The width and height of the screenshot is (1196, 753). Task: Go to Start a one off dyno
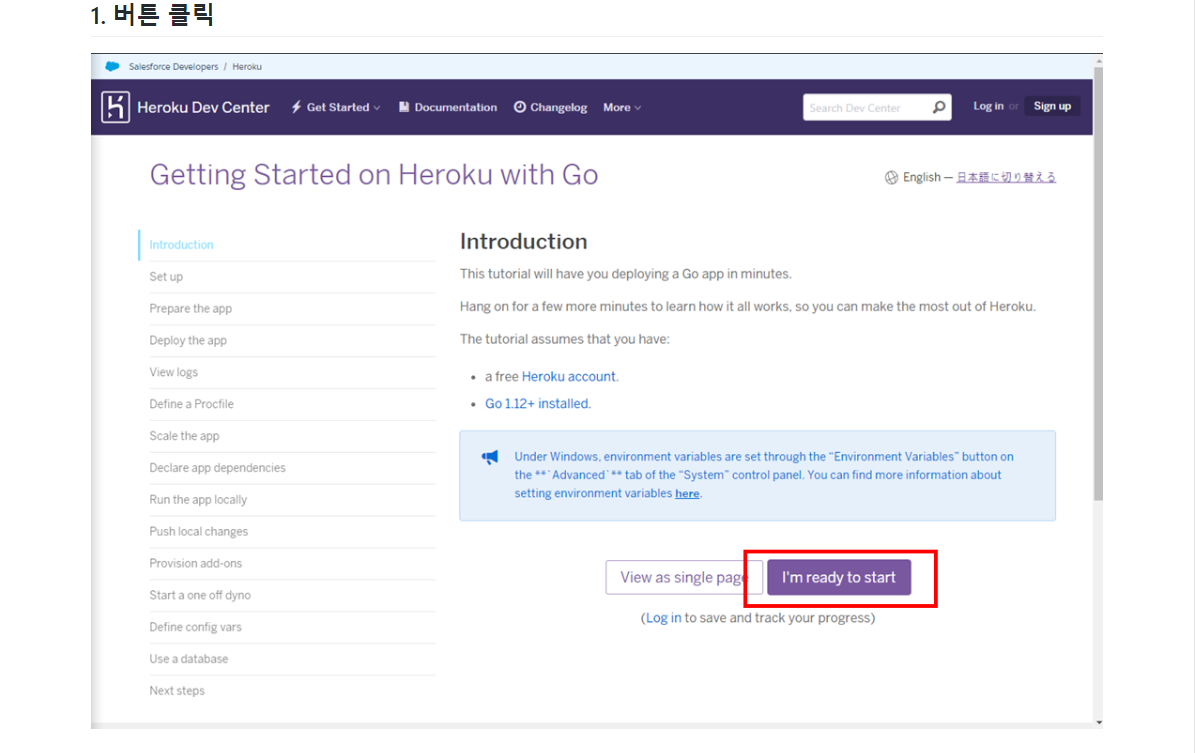tap(200, 595)
